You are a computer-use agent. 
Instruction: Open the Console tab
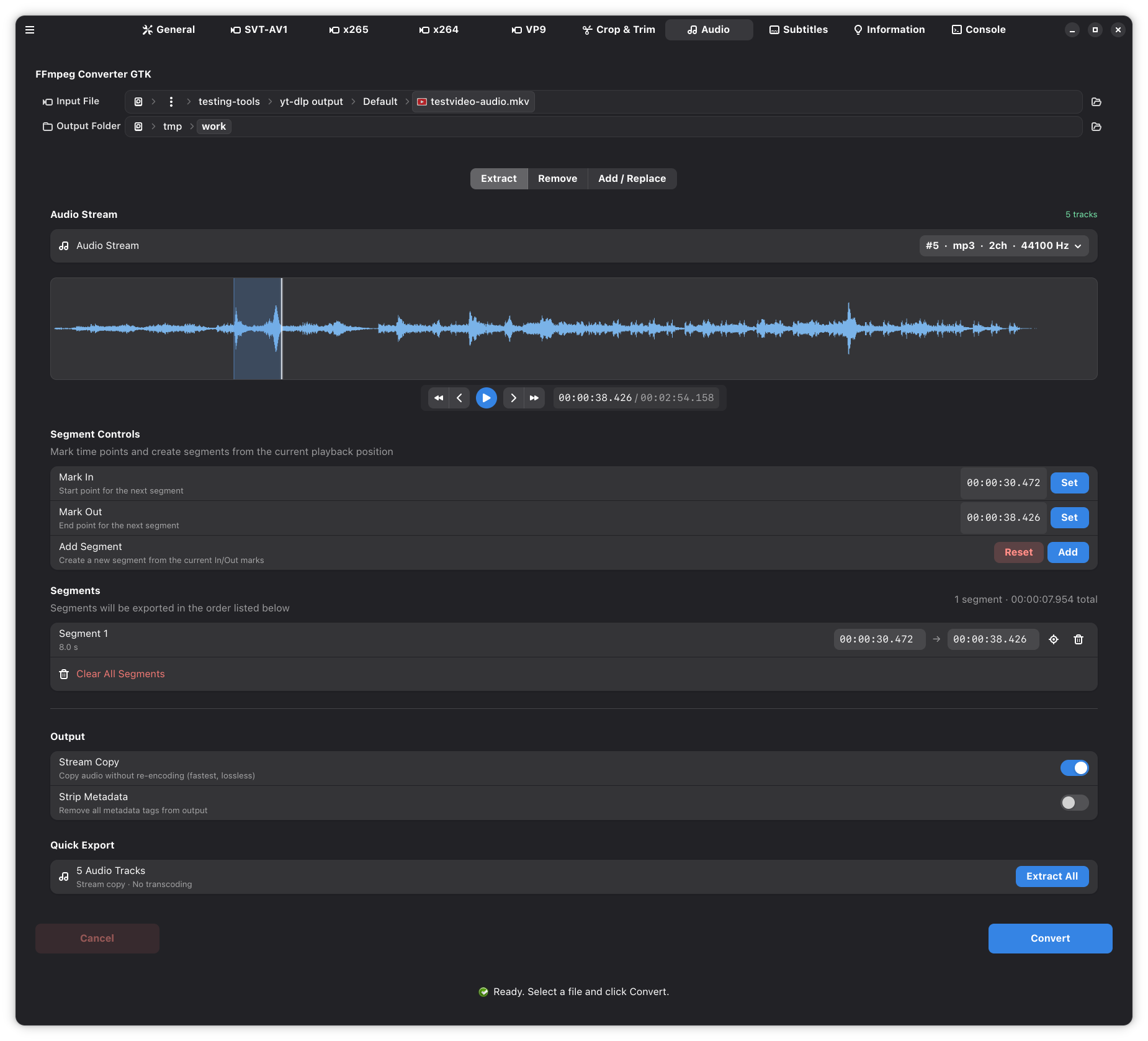(x=979, y=30)
